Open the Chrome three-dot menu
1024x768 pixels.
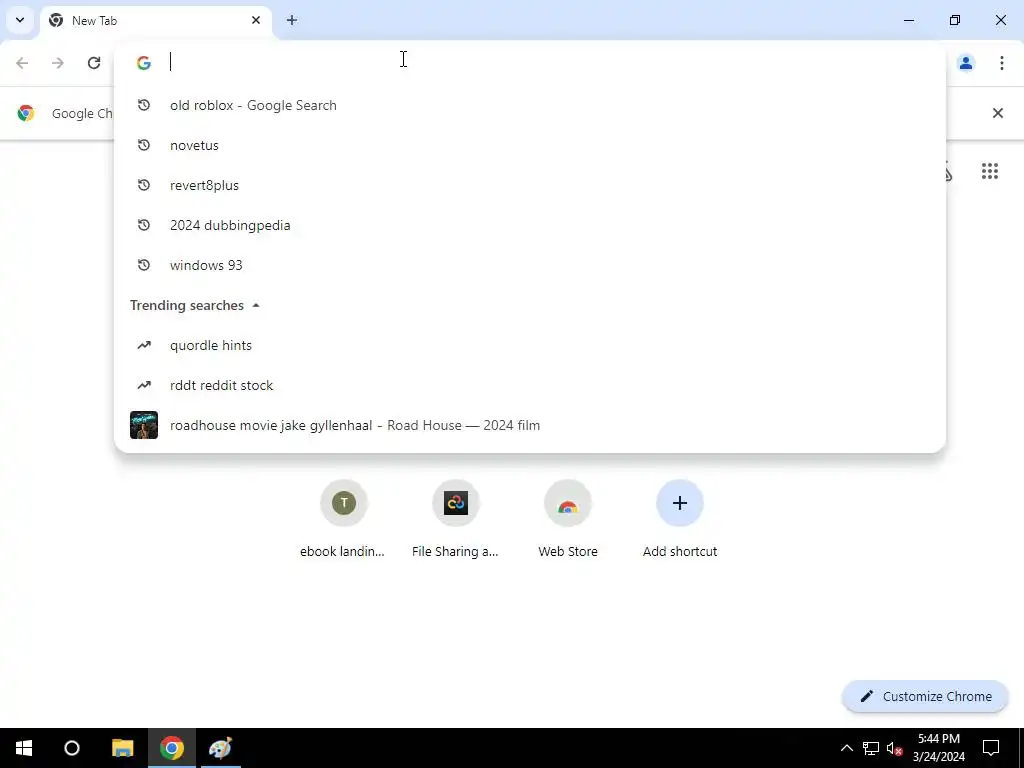coord(1002,63)
